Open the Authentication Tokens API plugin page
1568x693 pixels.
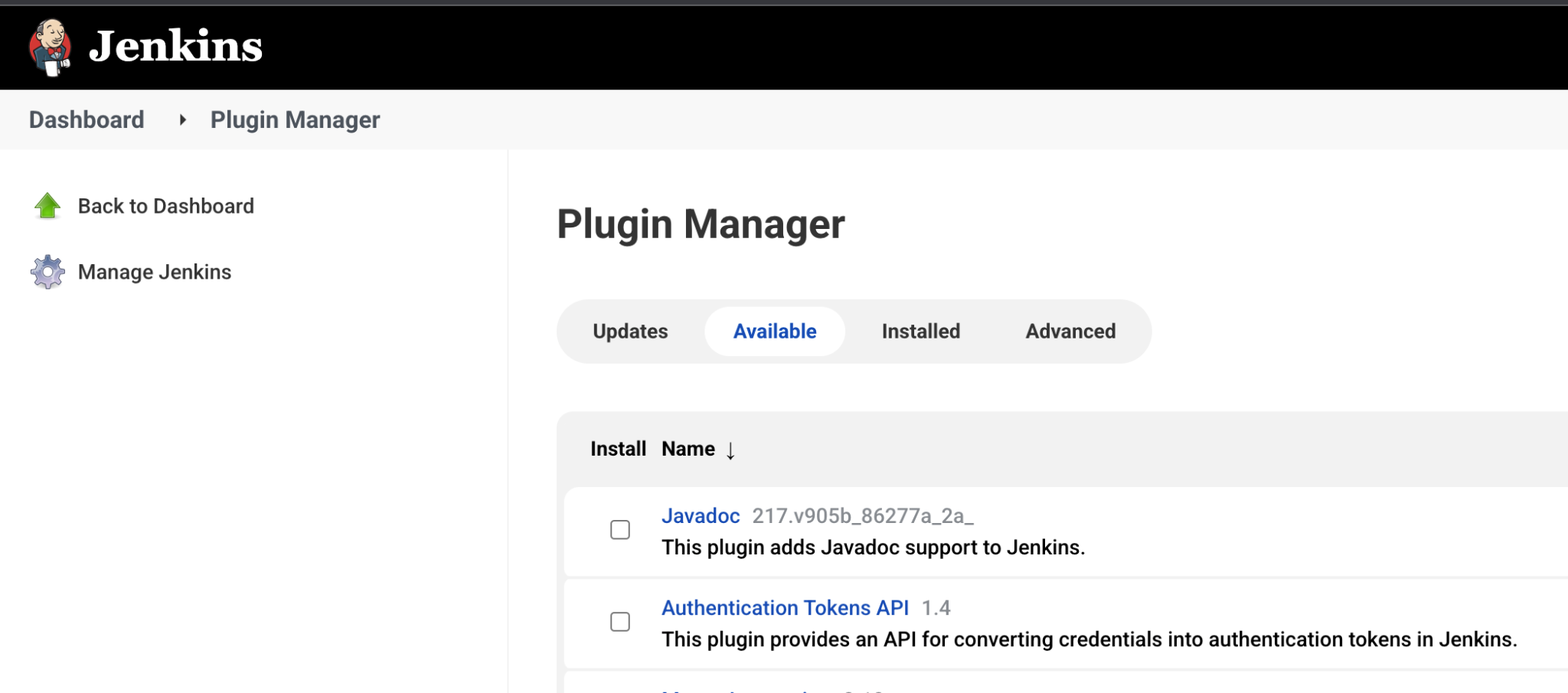pyautogui.click(x=784, y=607)
